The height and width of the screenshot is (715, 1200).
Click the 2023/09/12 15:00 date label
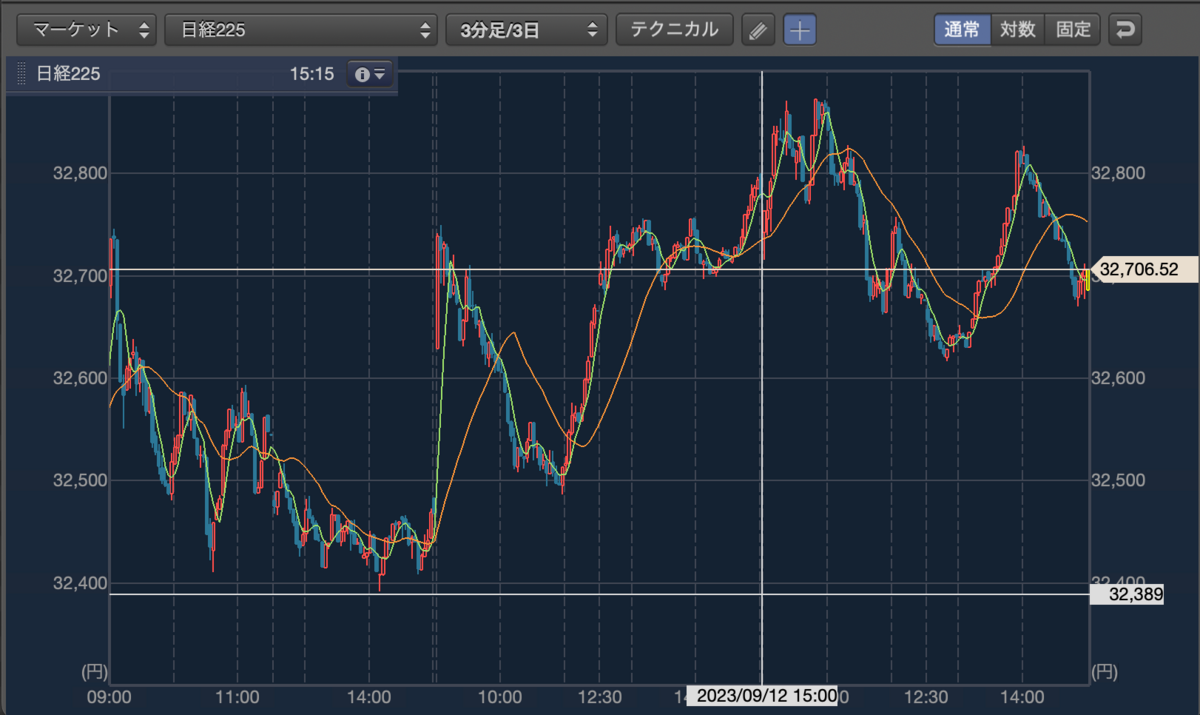pos(762,696)
